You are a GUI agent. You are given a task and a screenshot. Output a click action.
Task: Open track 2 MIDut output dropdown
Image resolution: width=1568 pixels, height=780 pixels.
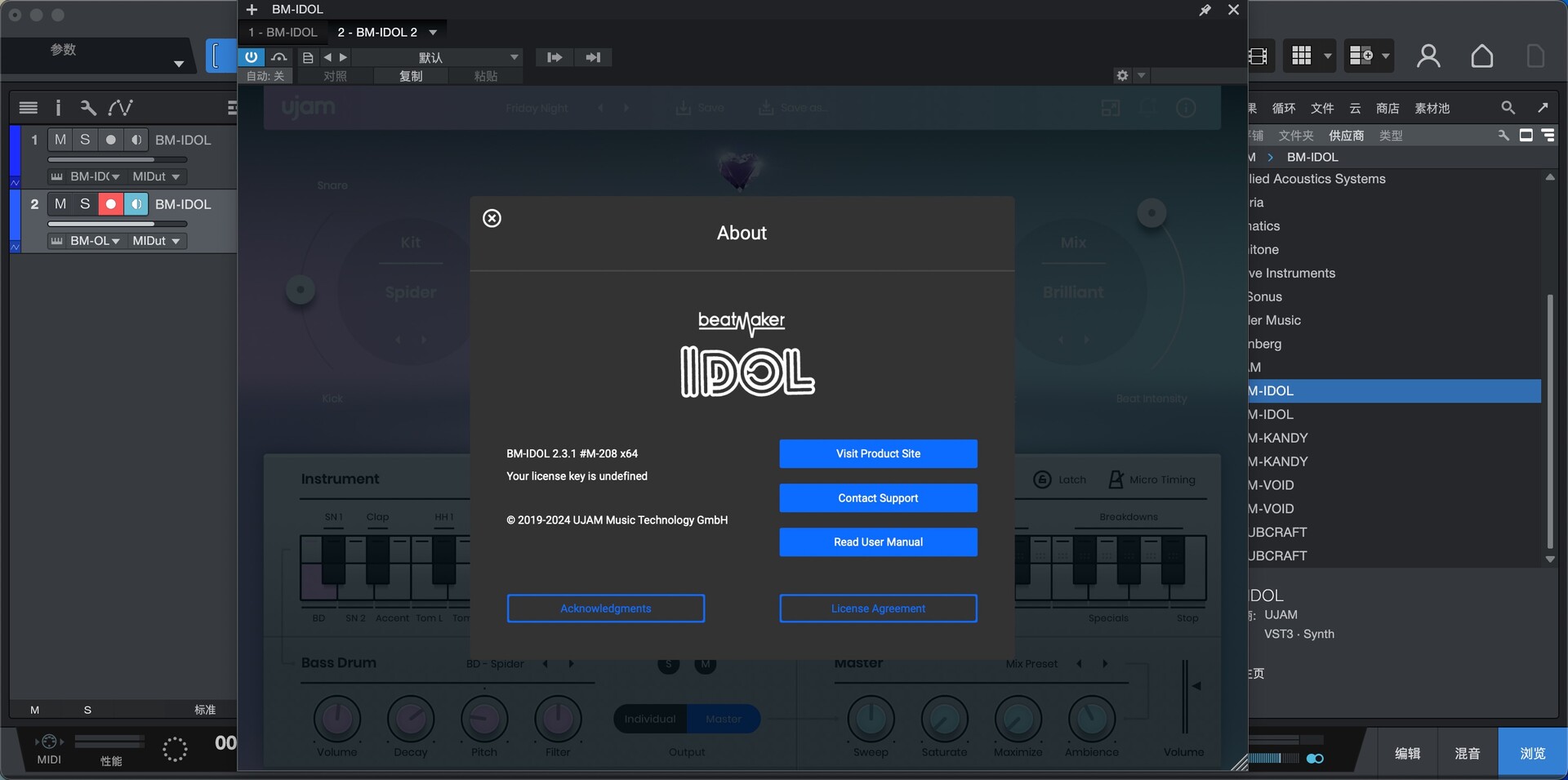click(156, 241)
